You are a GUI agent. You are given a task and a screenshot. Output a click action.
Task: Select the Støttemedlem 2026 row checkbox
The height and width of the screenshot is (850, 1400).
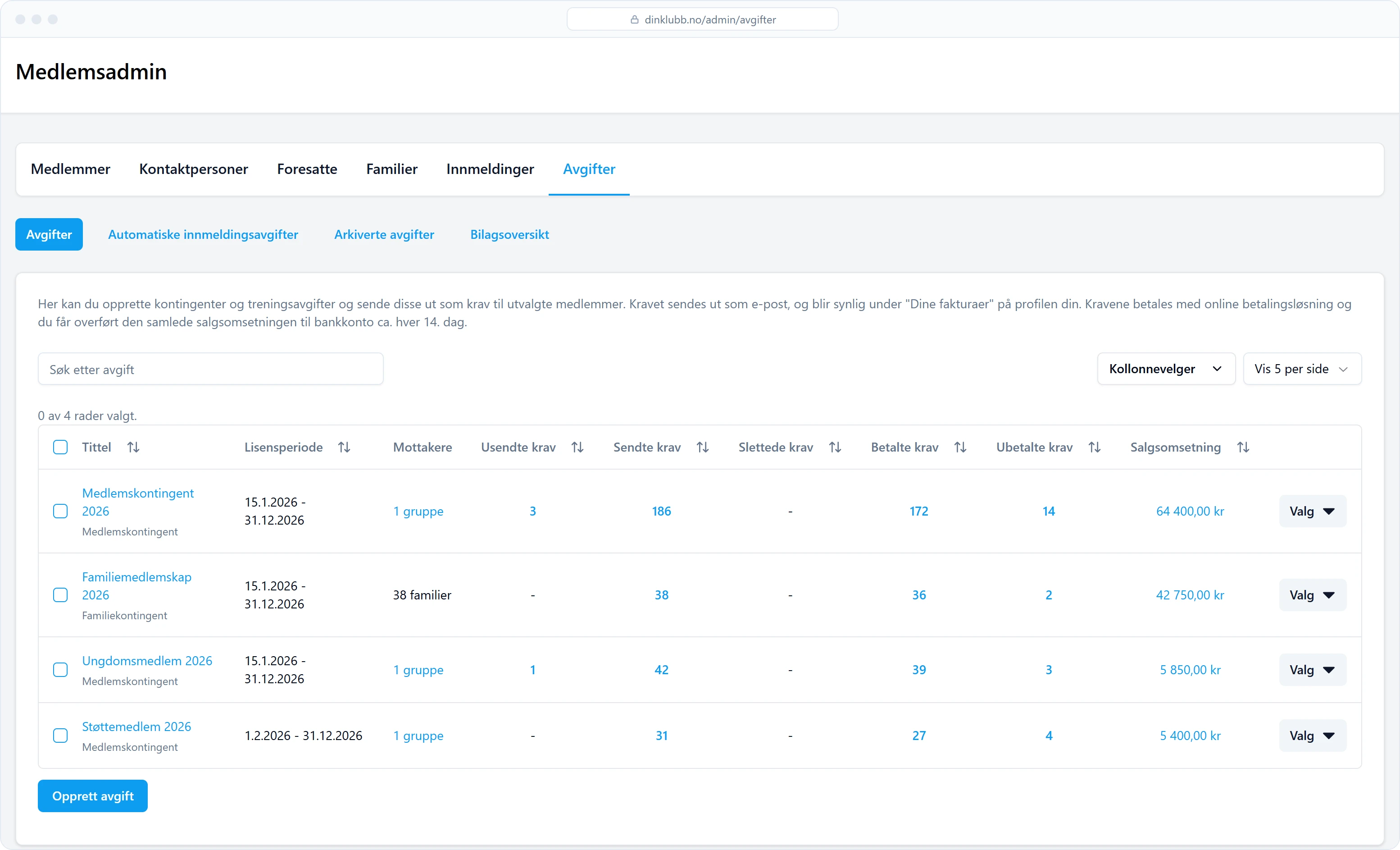60,736
